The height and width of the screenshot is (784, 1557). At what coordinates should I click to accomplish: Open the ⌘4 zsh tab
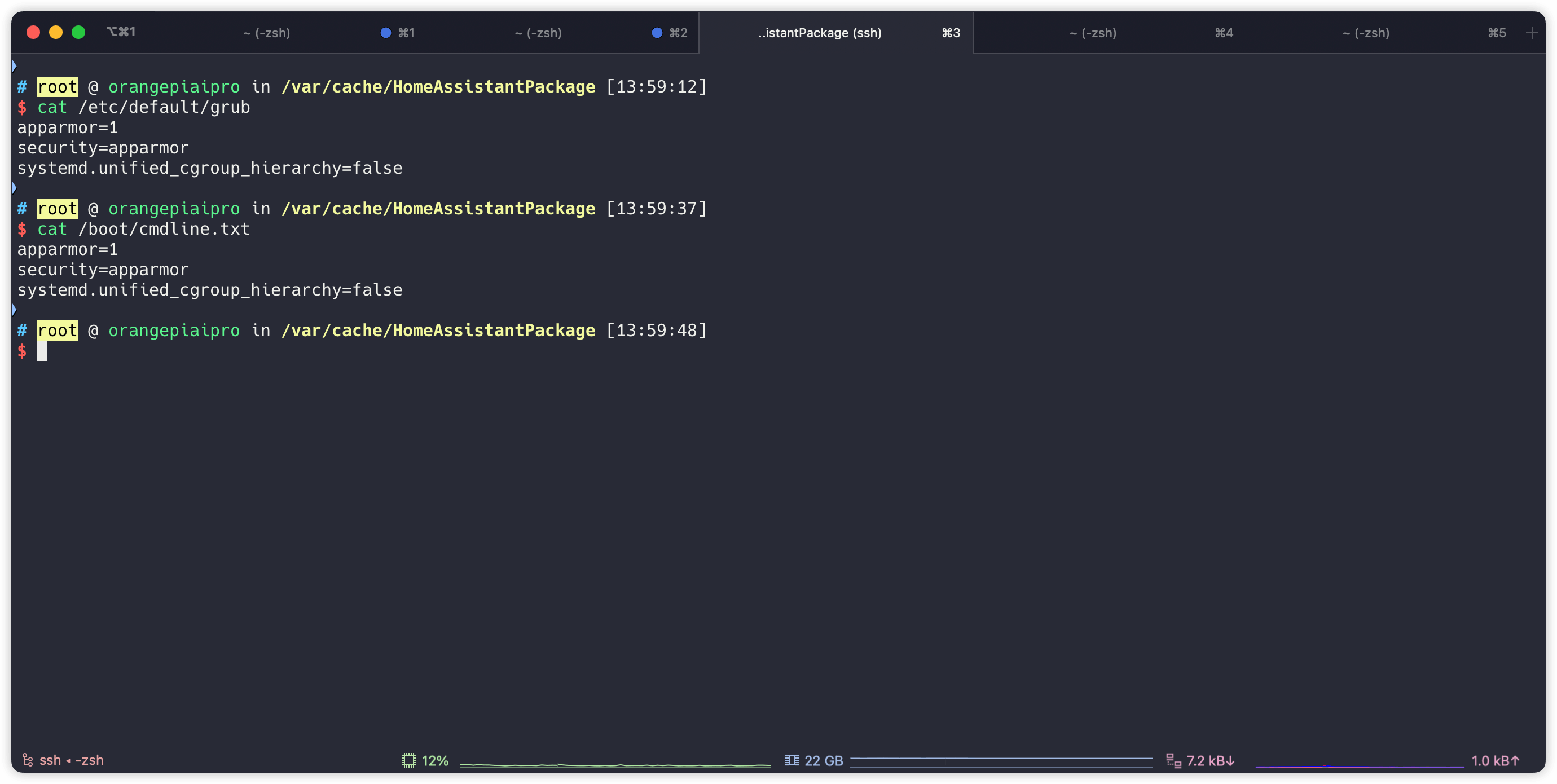pos(1093,33)
